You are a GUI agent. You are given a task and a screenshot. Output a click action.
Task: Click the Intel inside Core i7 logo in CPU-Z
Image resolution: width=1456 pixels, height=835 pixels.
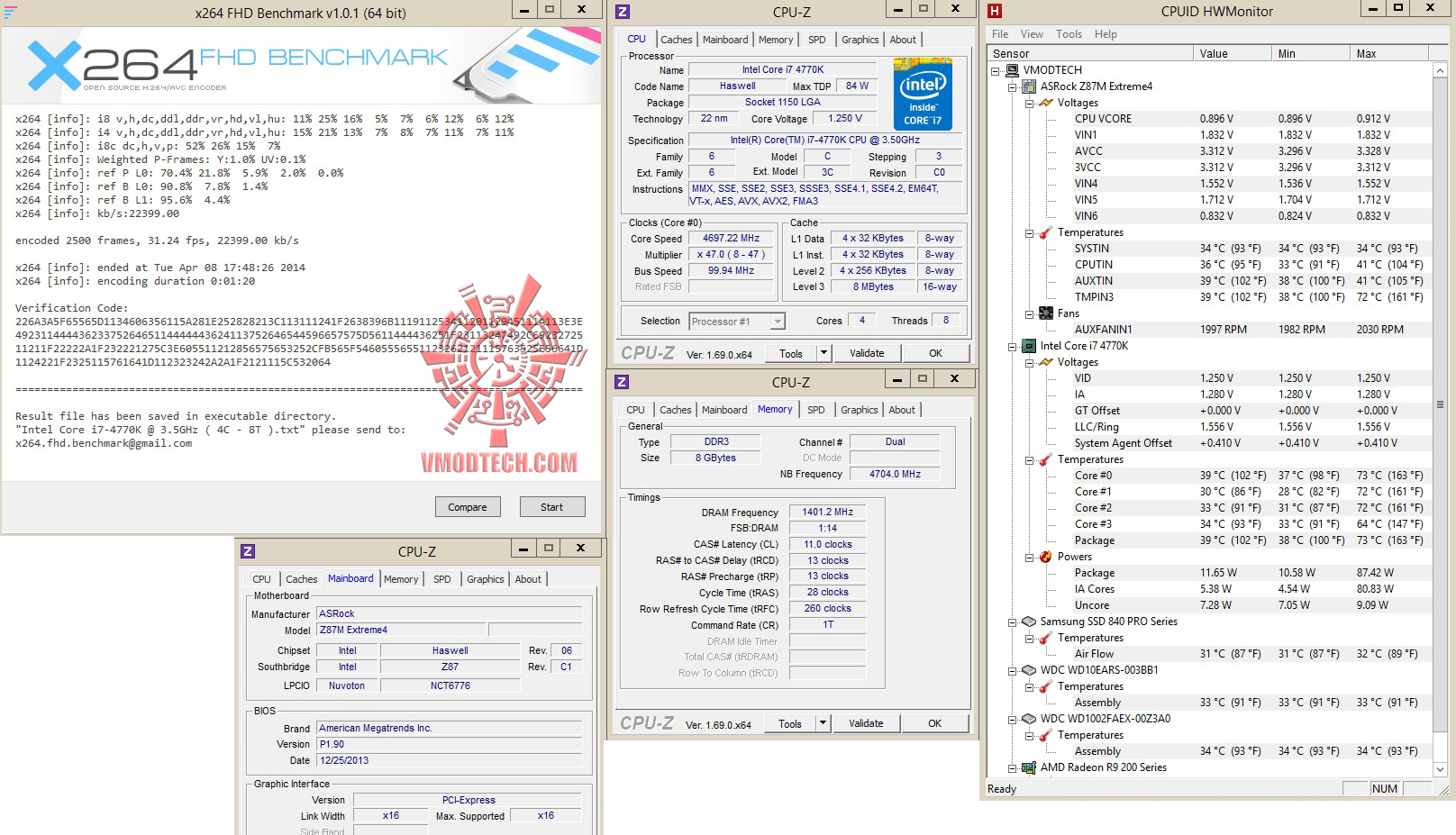coord(923,95)
